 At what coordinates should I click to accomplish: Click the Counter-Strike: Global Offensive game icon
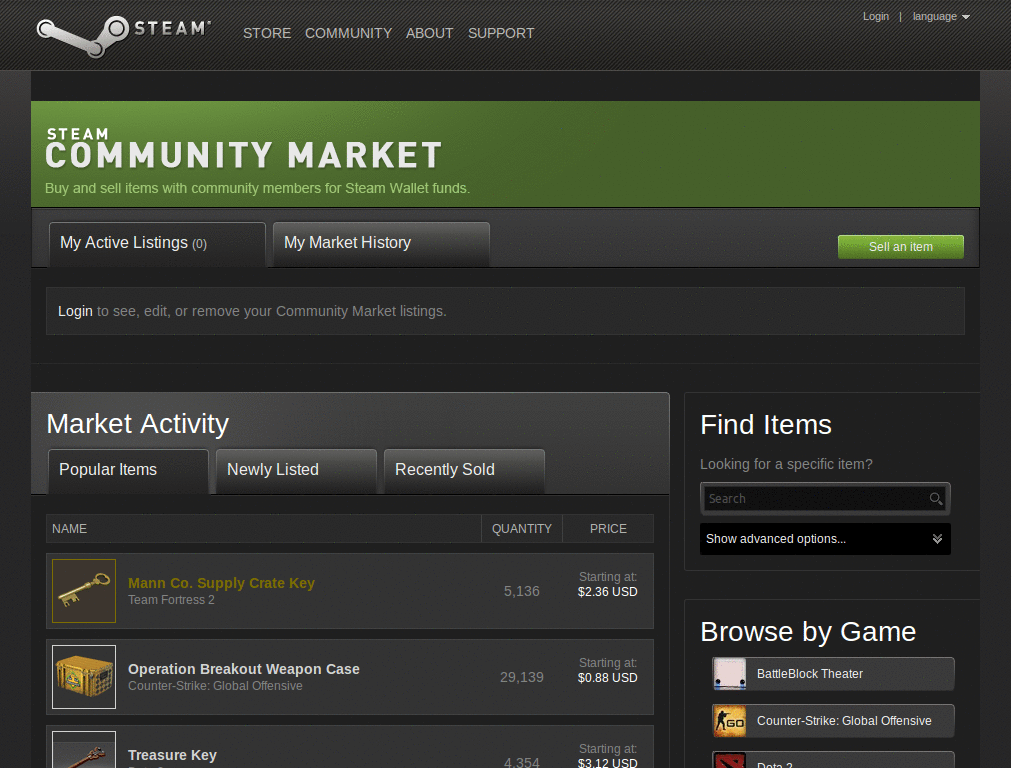tap(730, 720)
